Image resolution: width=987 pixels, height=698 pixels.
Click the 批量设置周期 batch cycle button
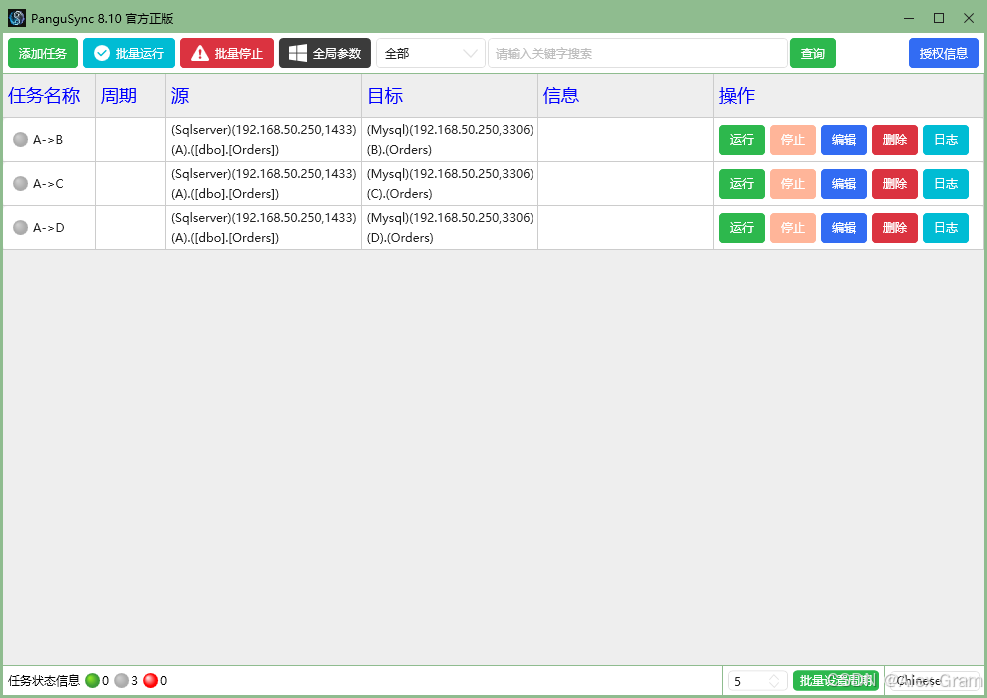point(836,680)
